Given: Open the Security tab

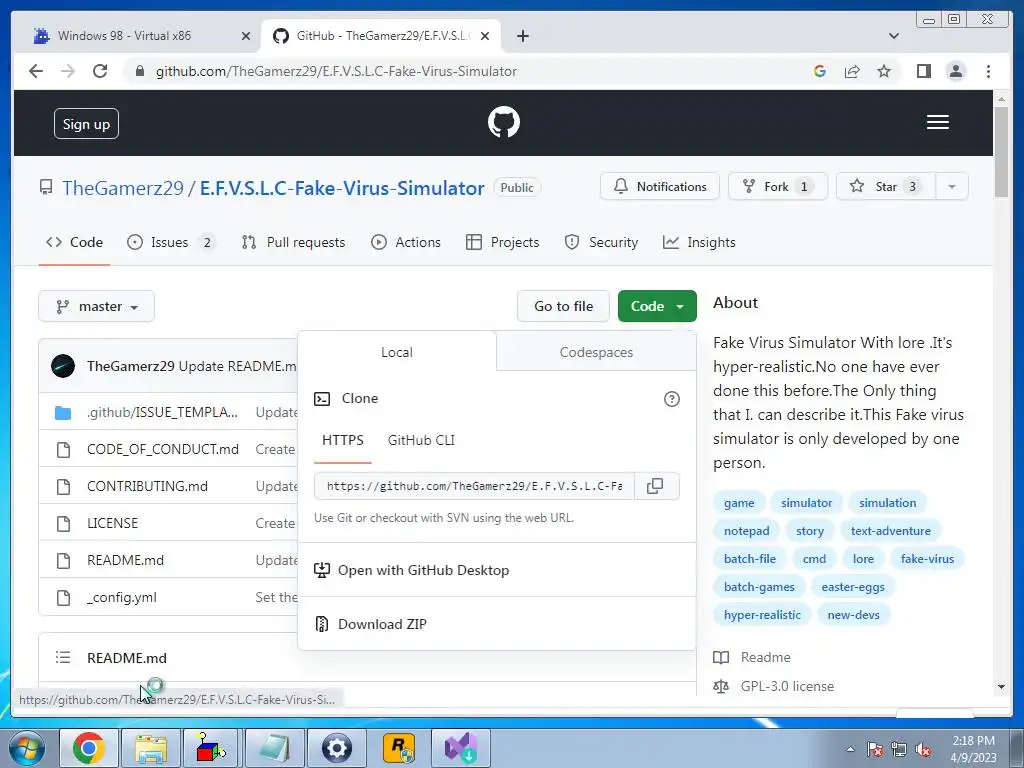Looking at the screenshot, I should click(x=601, y=242).
